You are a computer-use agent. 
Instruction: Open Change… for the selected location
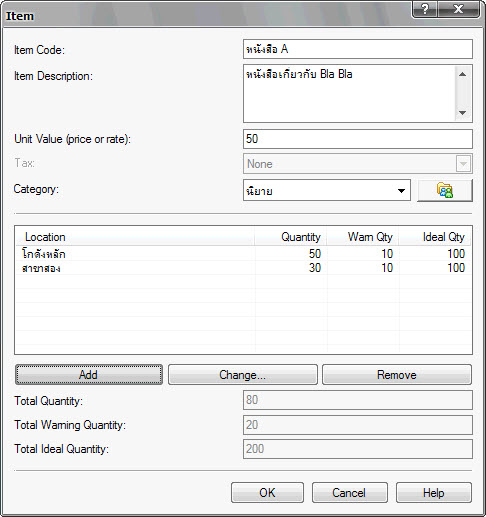click(243, 375)
